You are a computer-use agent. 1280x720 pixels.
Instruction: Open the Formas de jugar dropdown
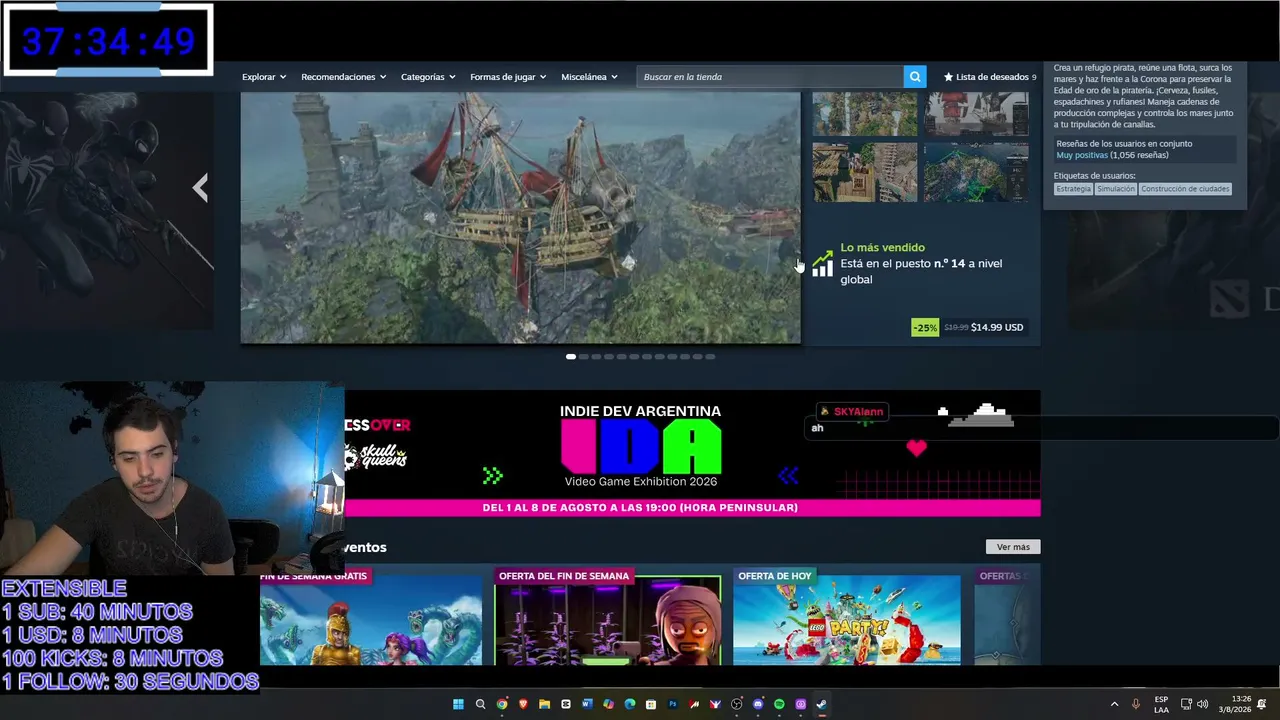(508, 77)
